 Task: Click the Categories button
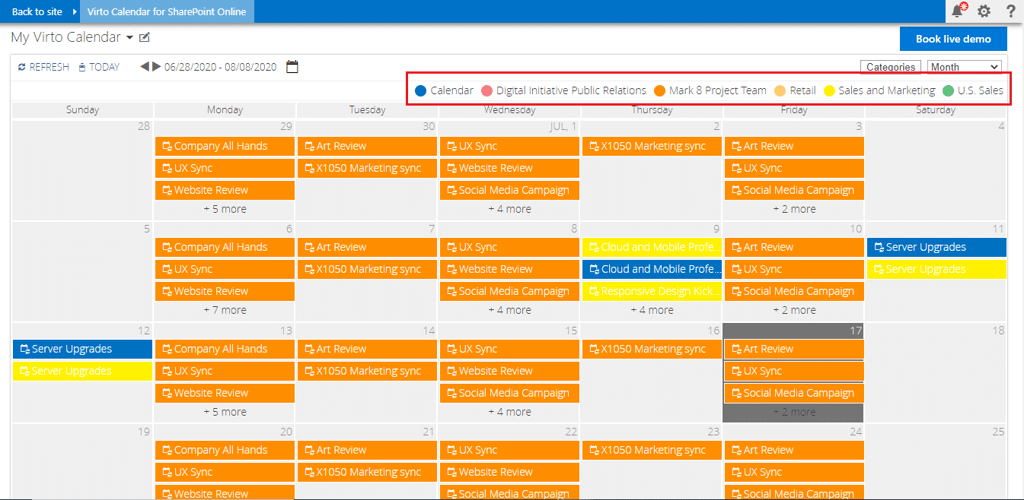[891, 67]
